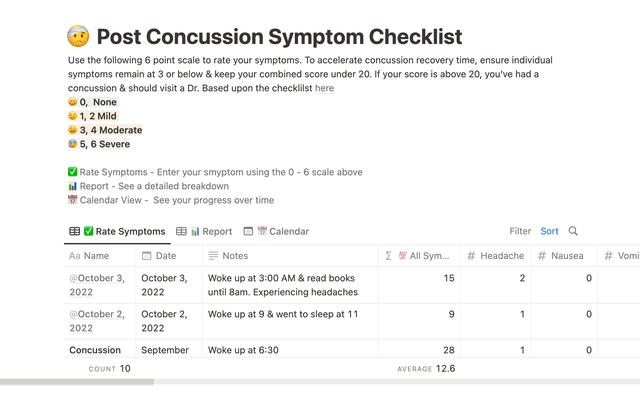Click the Name column text-type icon
This screenshot has width=640, height=400.
[74, 256]
